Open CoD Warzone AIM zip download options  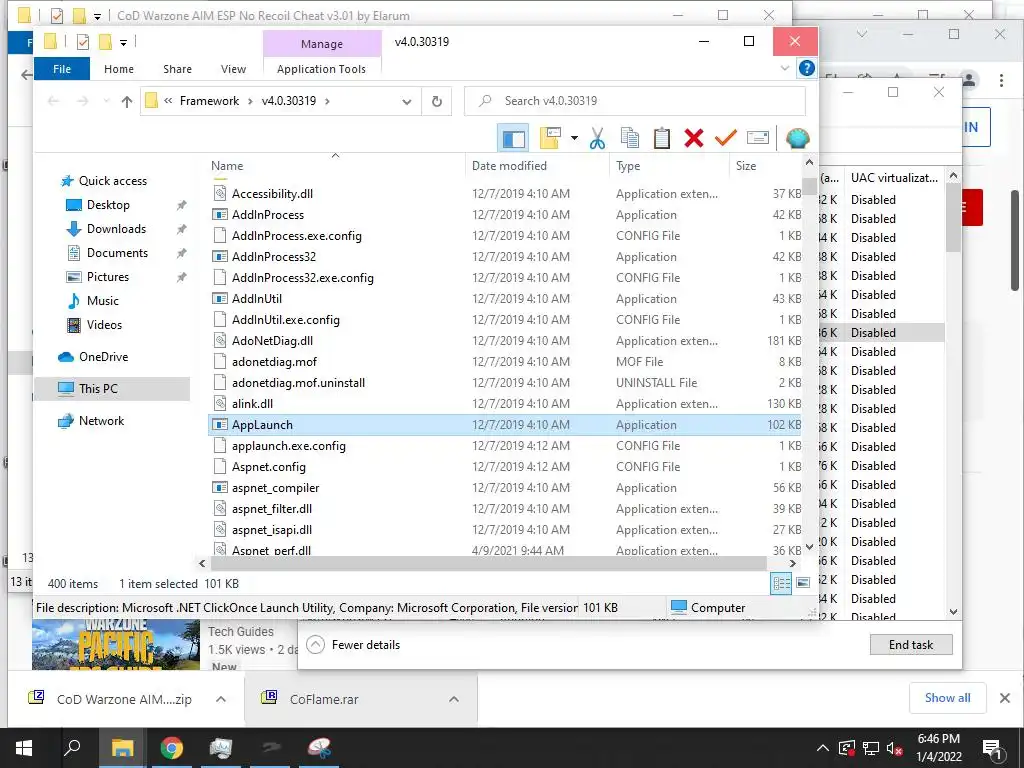coord(221,699)
